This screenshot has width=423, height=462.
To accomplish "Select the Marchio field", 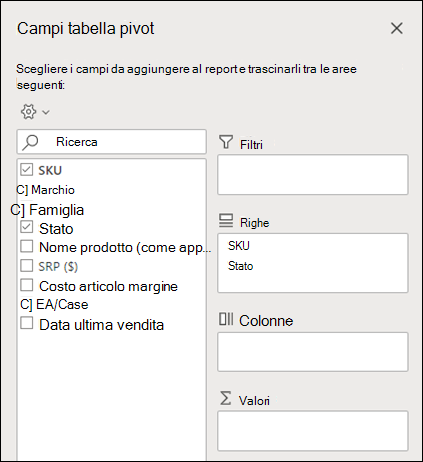I will (x=45, y=190).
